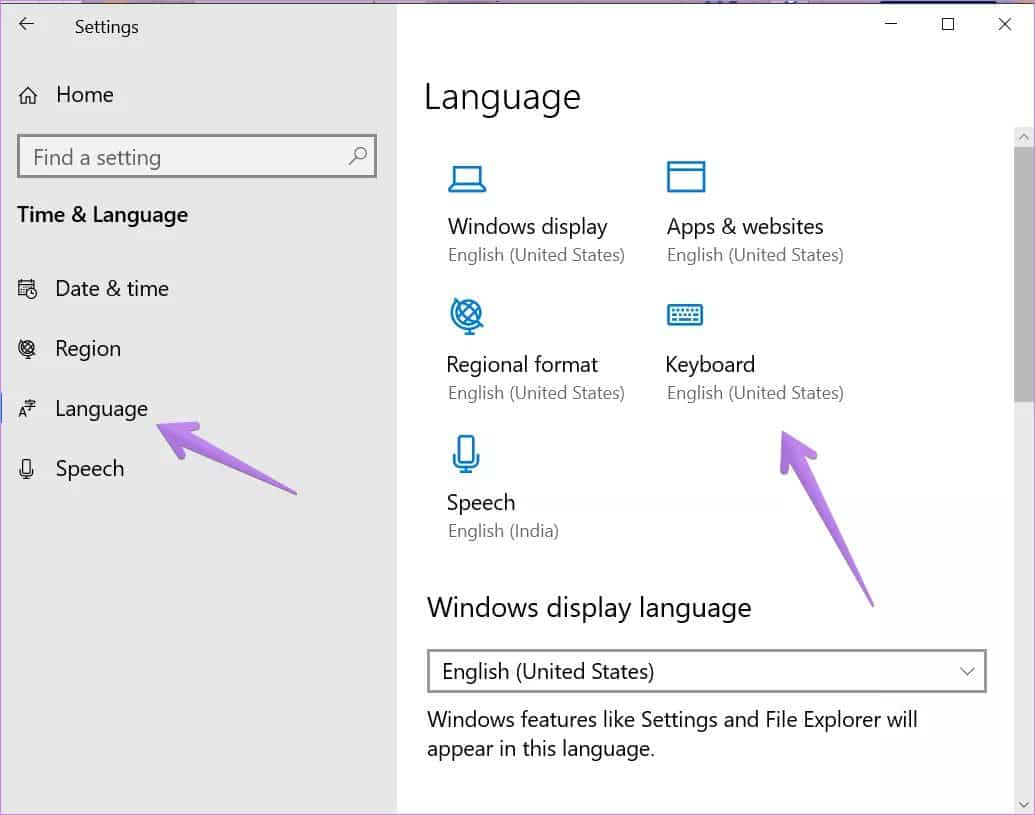Click English (United States) under Regional format
The width and height of the screenshot is (1035, 815).
pos(536,393)
